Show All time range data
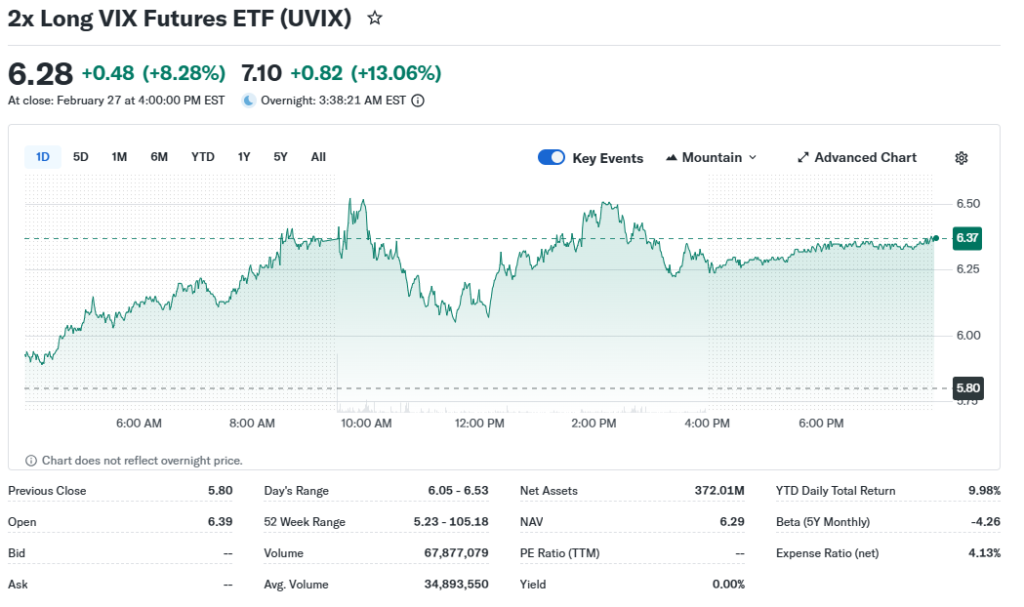 click(318, 157)
